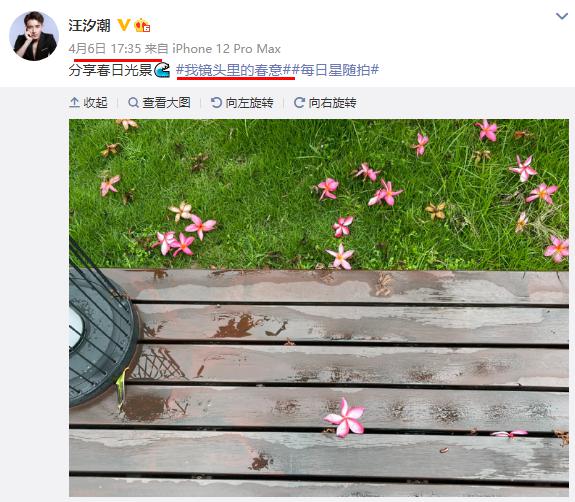The image size is (575, 502).
Task: Rotate image left with 向左旋转
Action: tap(242, 103)
